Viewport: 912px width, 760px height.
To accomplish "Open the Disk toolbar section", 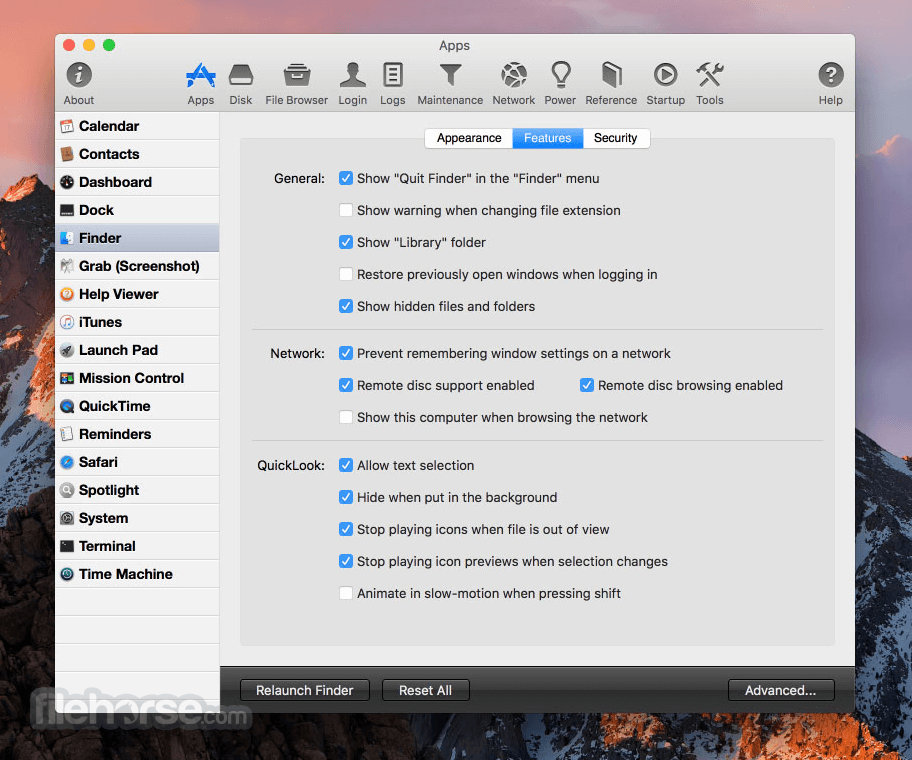I will 241,84.
